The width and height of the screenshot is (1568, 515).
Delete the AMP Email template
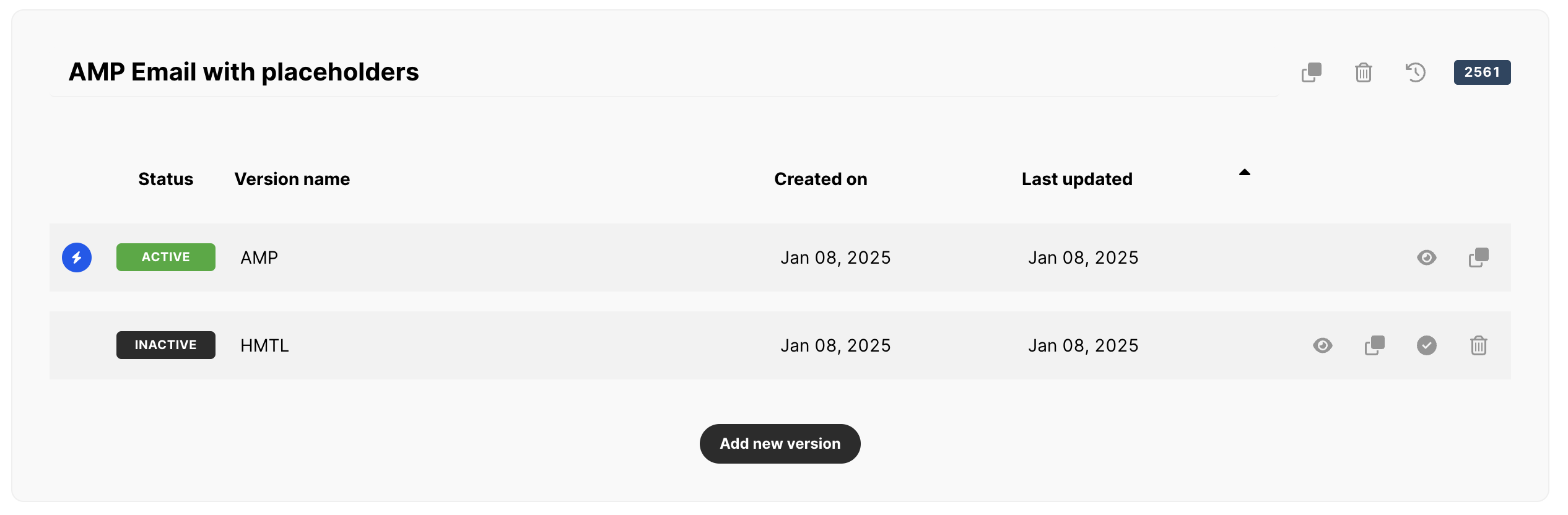click(1363, 72)
